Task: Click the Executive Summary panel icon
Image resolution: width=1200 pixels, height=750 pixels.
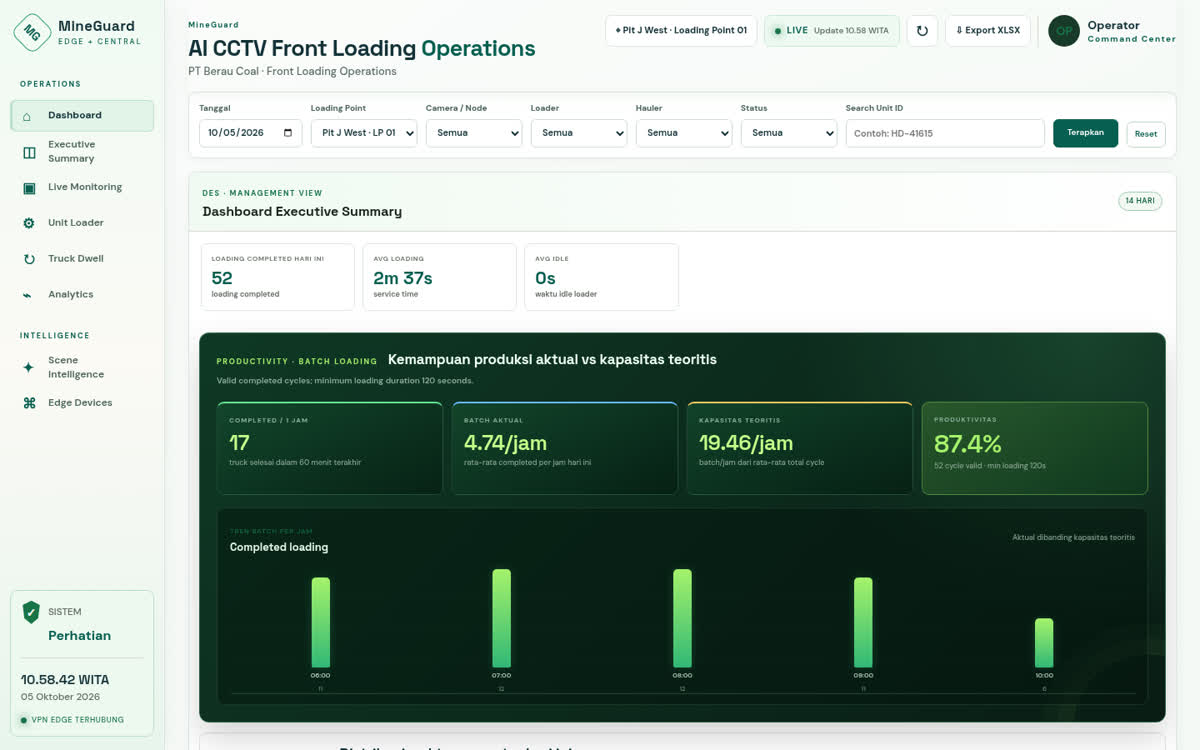Action: tap(29, 152)
